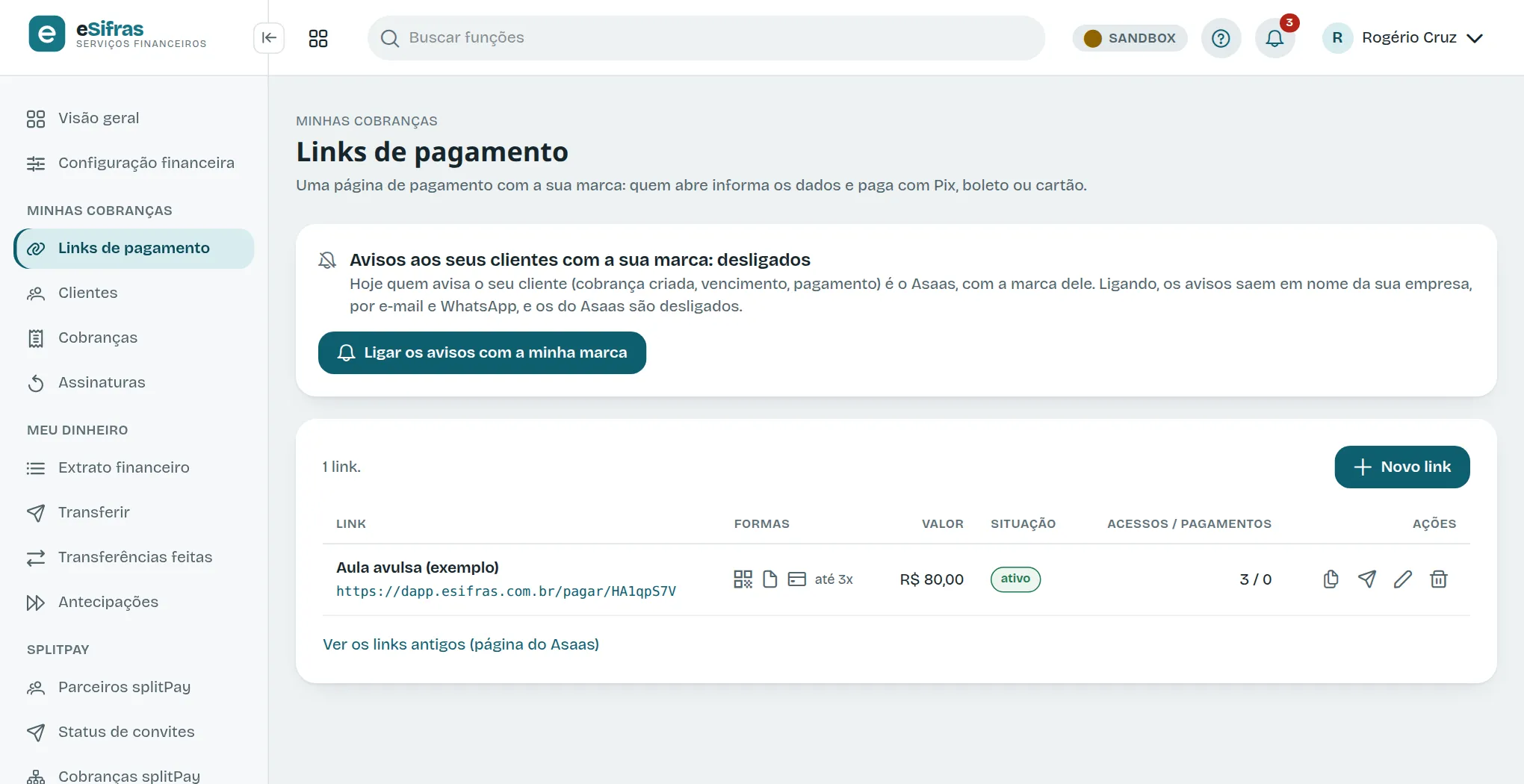Click the boleto document icon
The height and width of the screenshot is (784, 1524).
coord(770,579)
